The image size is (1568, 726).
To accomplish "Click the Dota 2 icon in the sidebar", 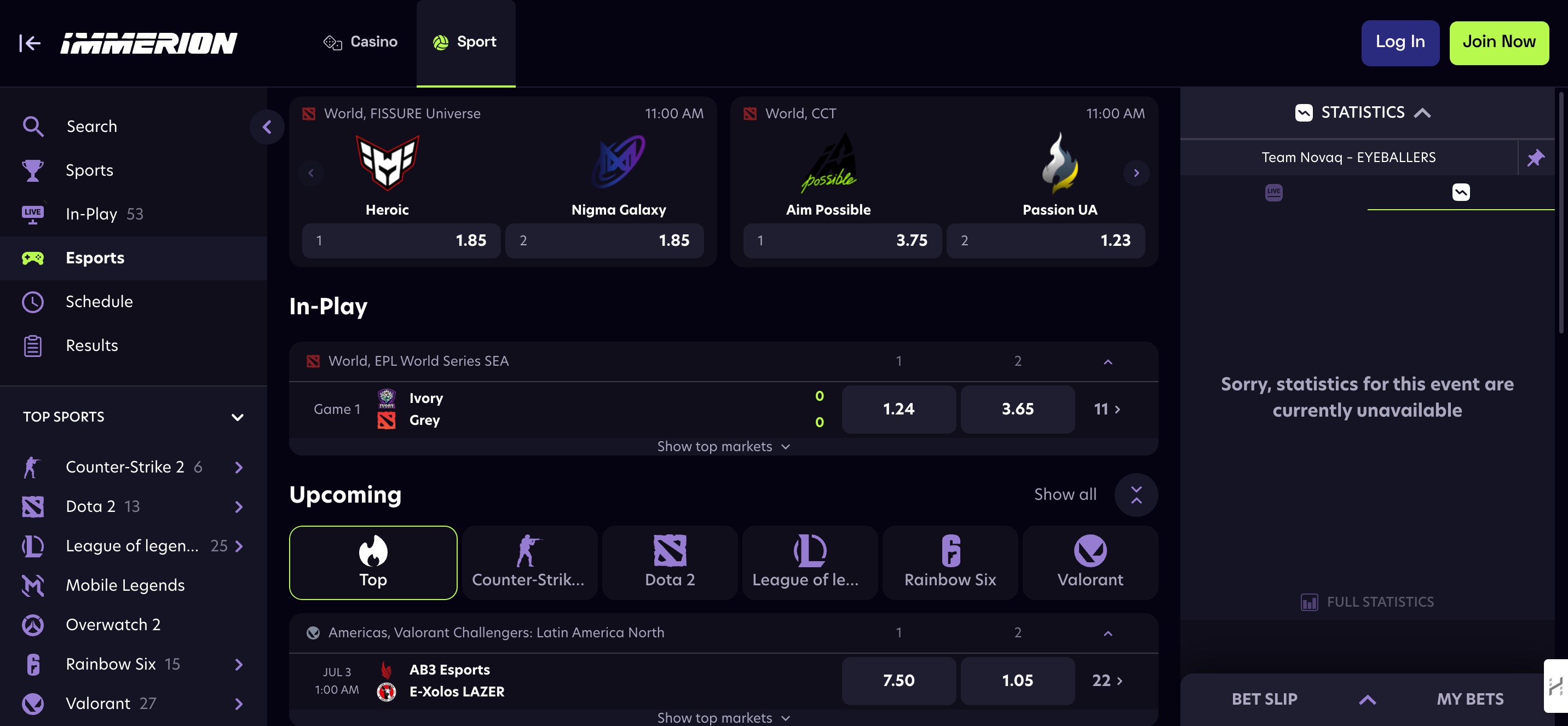I will [33, 506].
